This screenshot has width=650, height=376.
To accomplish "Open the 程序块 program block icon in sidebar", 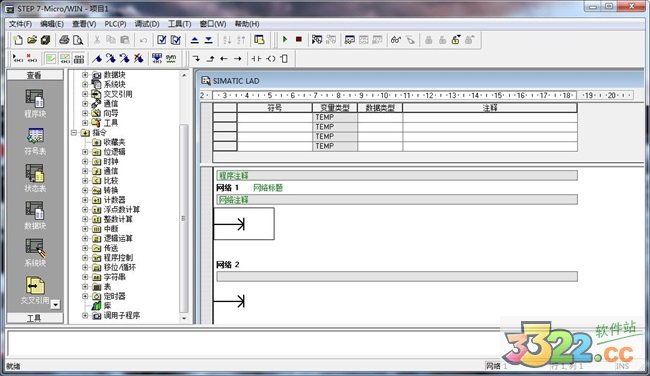I will point(35,103).
